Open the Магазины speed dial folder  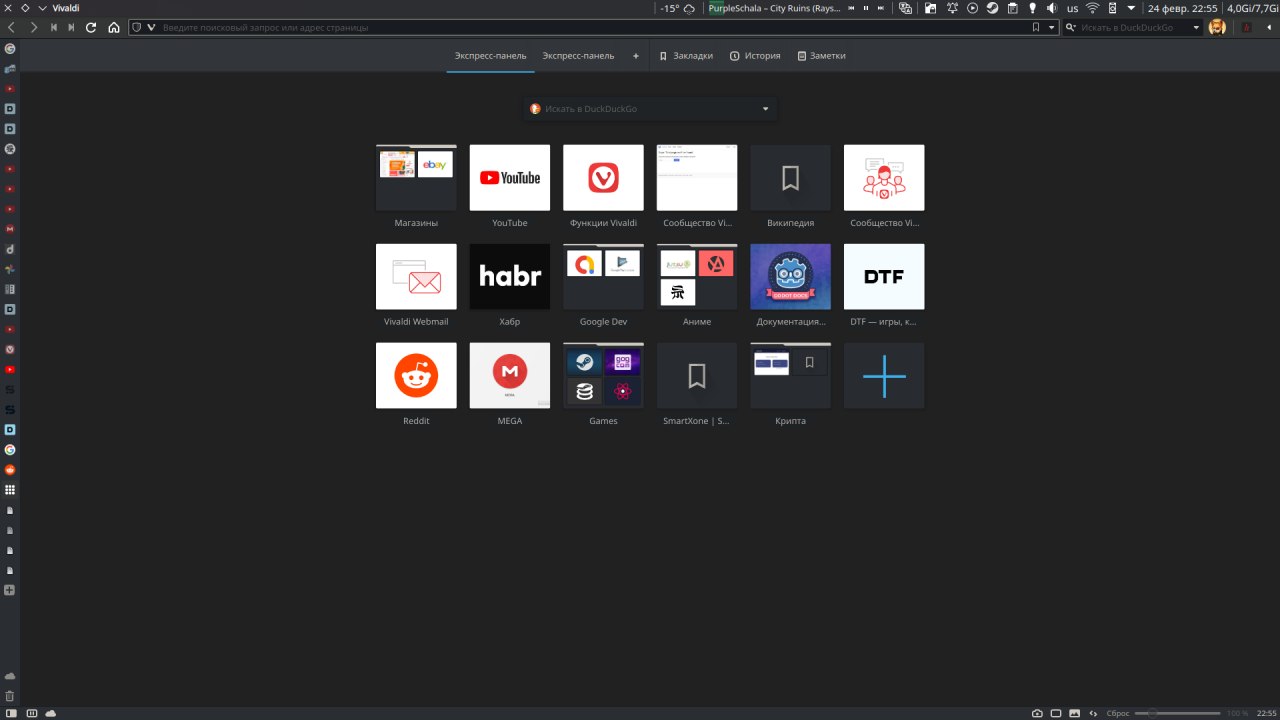(416, 178)
